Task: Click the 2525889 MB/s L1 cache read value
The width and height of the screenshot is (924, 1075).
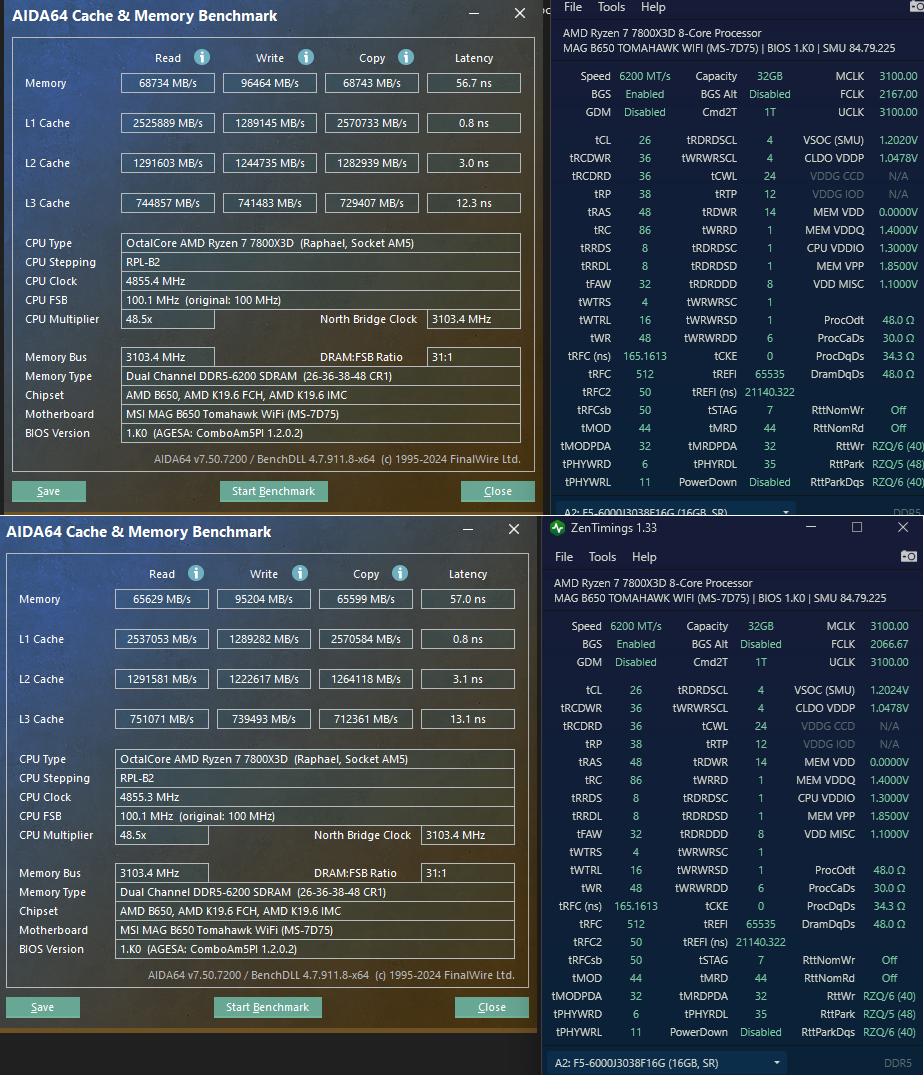Action: tap(168, 123)
